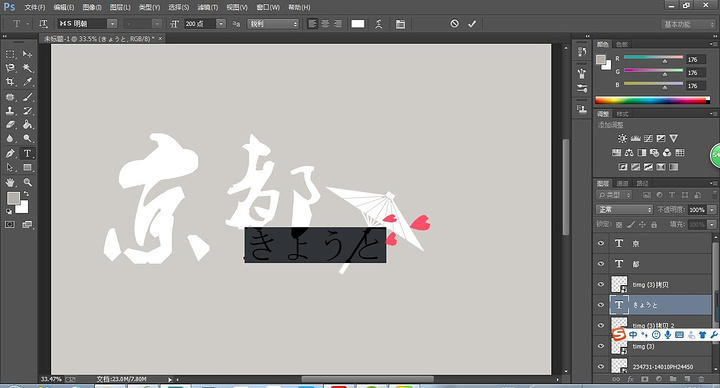Open the 文件(F) menu

[35, 7]
